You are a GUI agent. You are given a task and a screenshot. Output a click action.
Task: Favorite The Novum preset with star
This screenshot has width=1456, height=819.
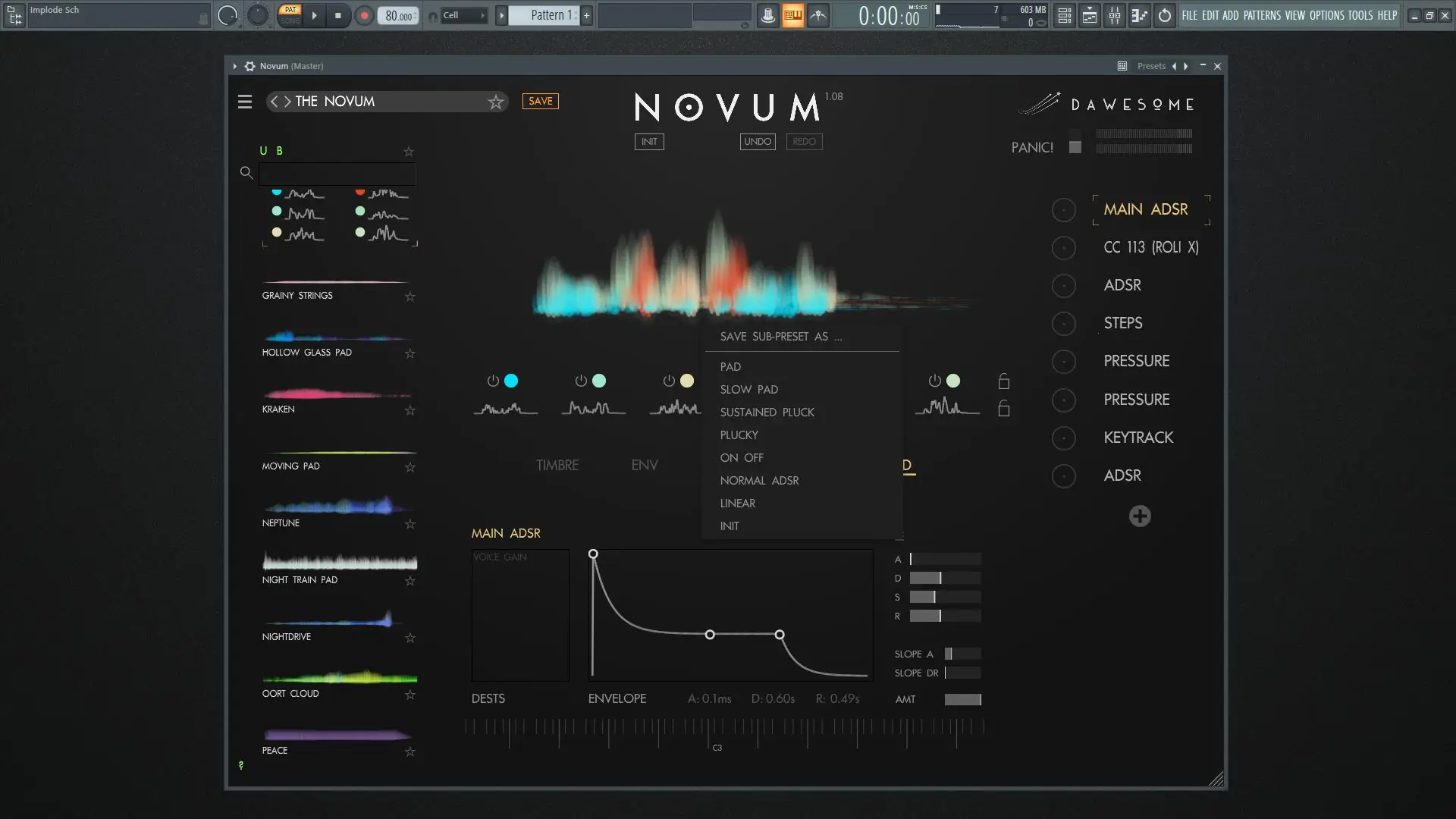click(495, 102)
